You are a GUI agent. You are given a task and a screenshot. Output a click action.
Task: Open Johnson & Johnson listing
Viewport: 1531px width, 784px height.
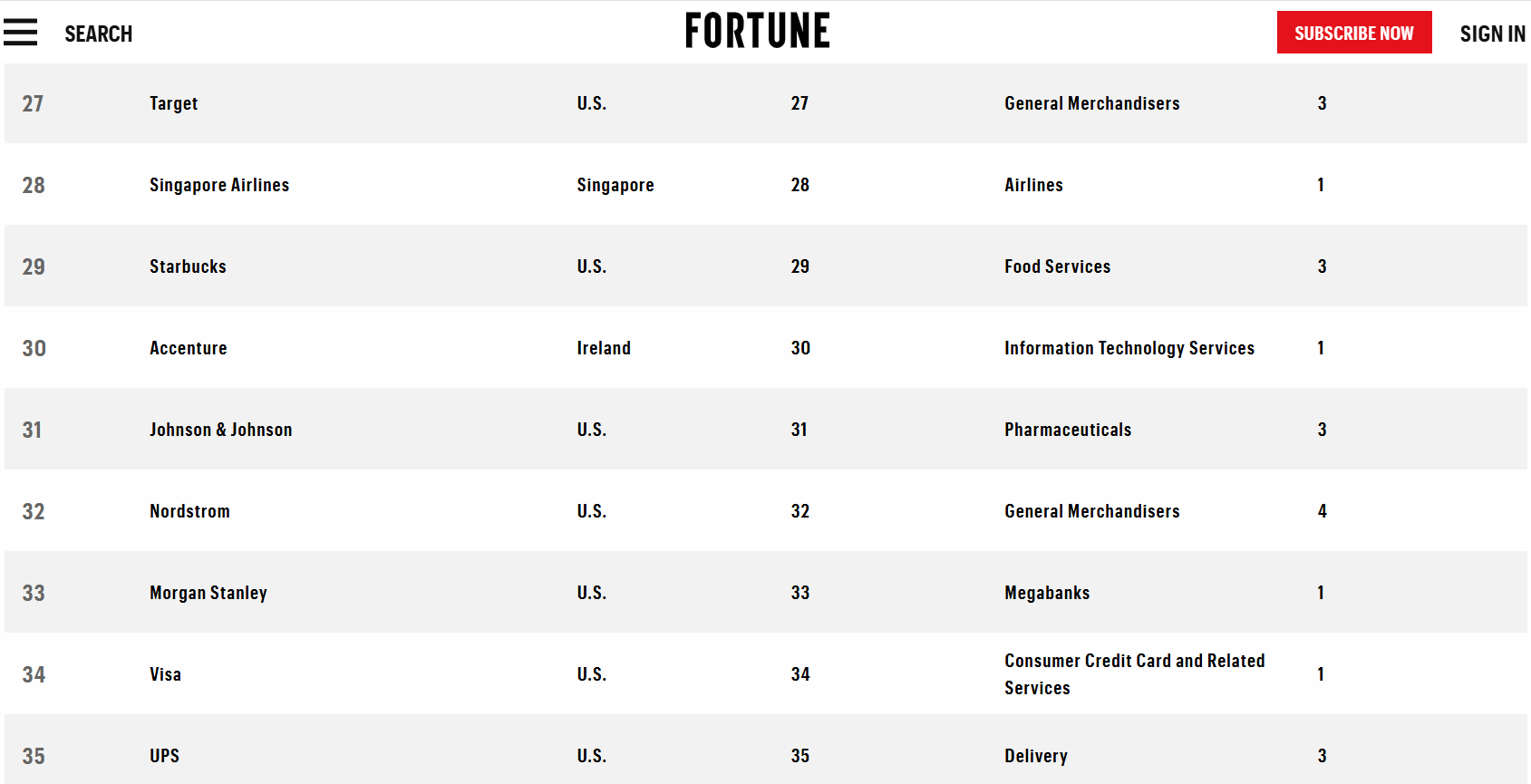[x=220, y=430]
